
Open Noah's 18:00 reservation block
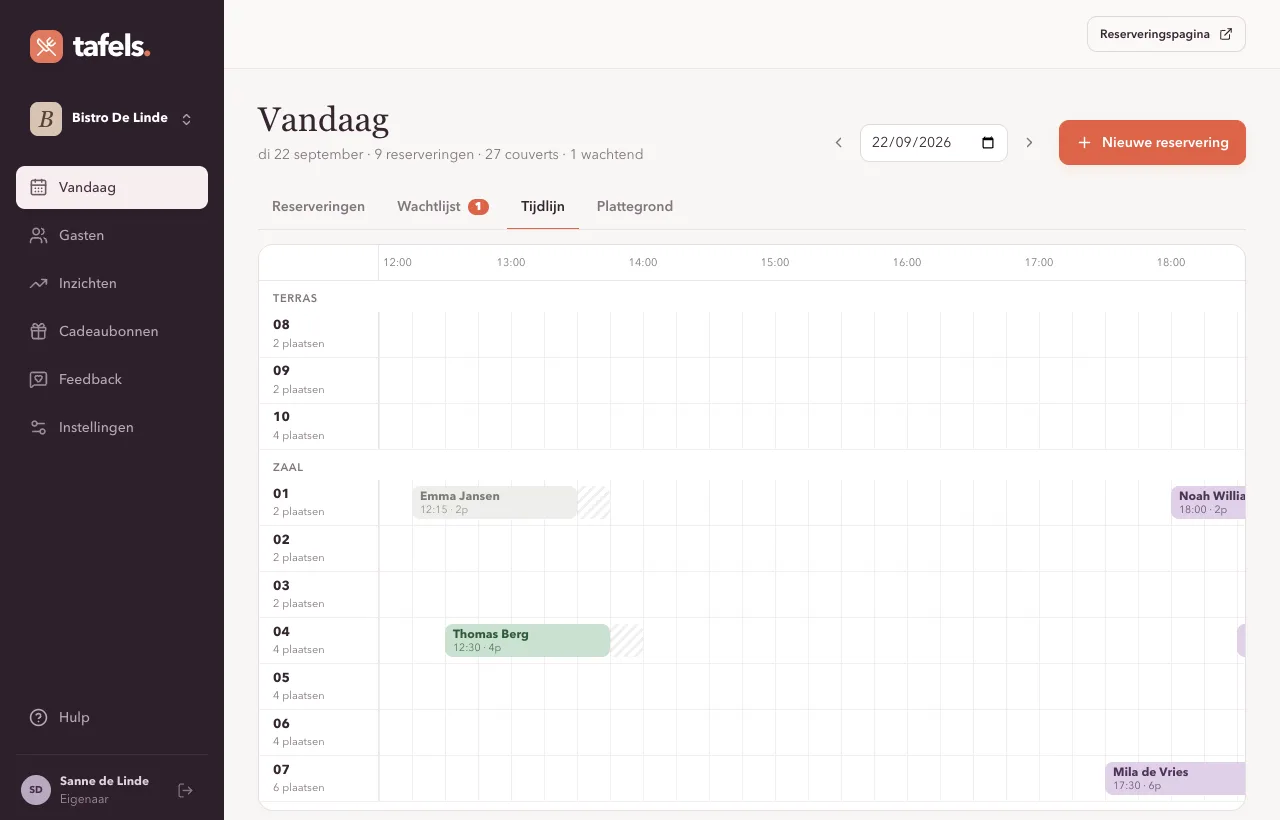(1208, 502)
